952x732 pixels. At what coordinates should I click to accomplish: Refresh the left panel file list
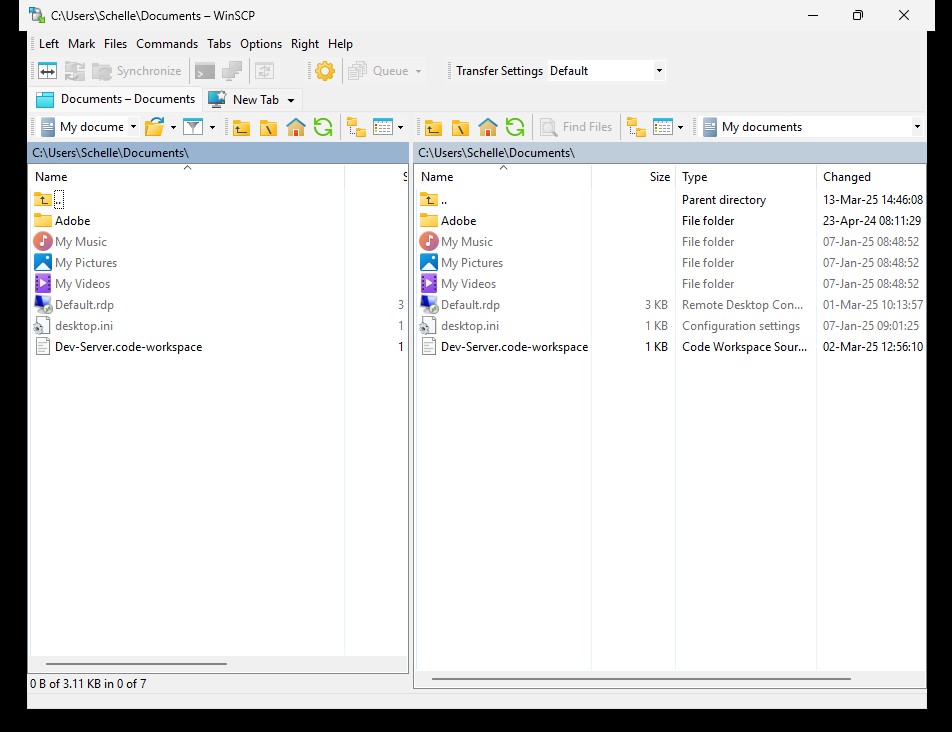(322, 127)
